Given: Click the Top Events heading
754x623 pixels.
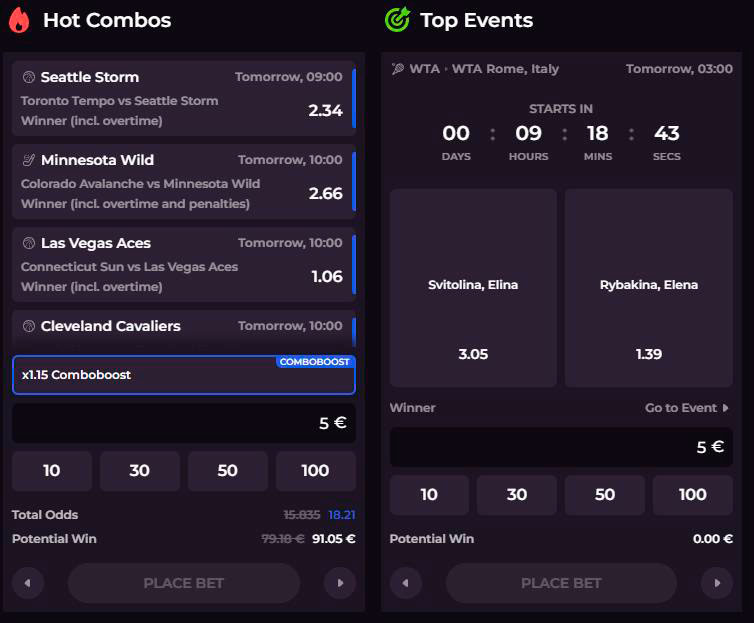Looking at the screenshot, I should tap(477, 20).
